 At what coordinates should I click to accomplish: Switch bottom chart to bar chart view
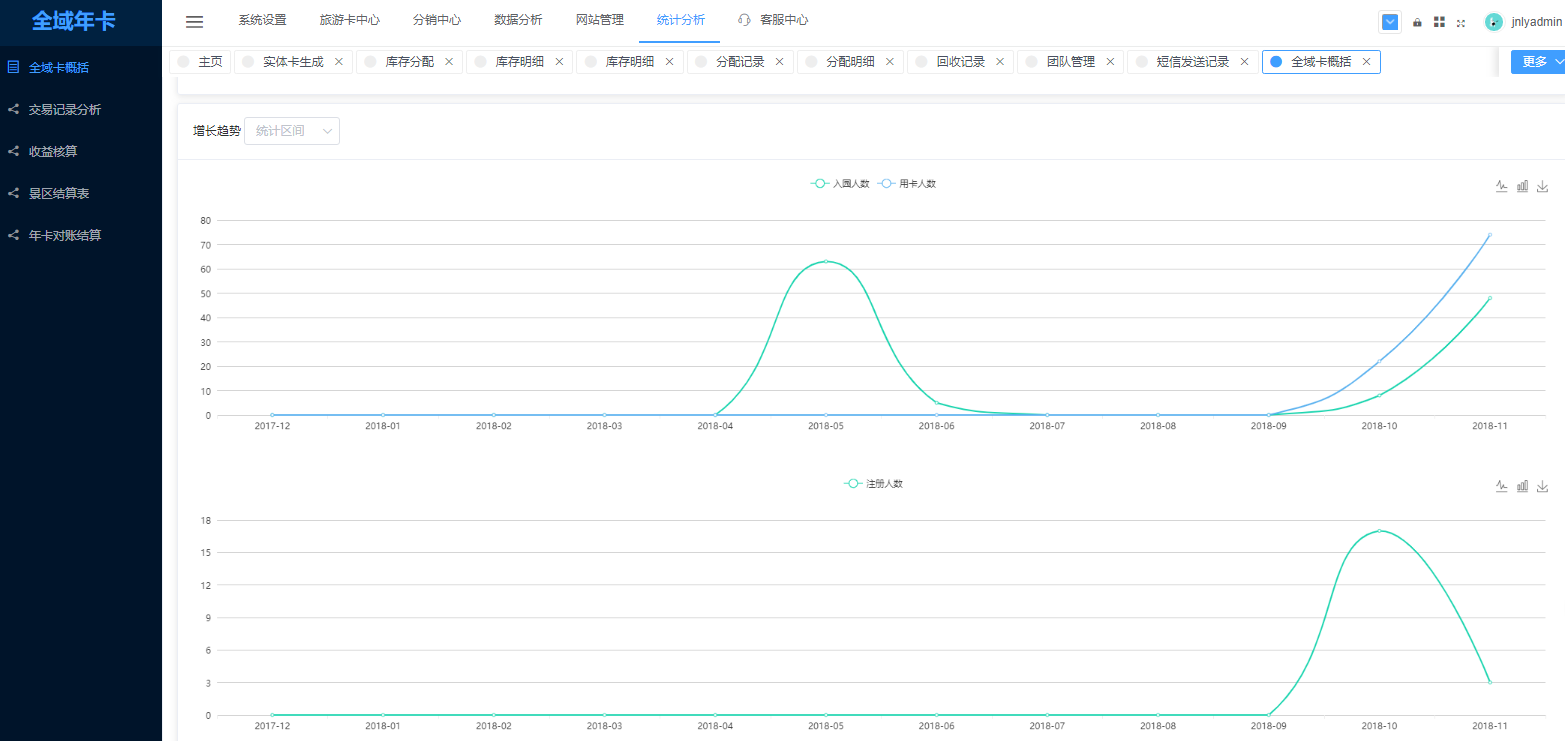1522,486
